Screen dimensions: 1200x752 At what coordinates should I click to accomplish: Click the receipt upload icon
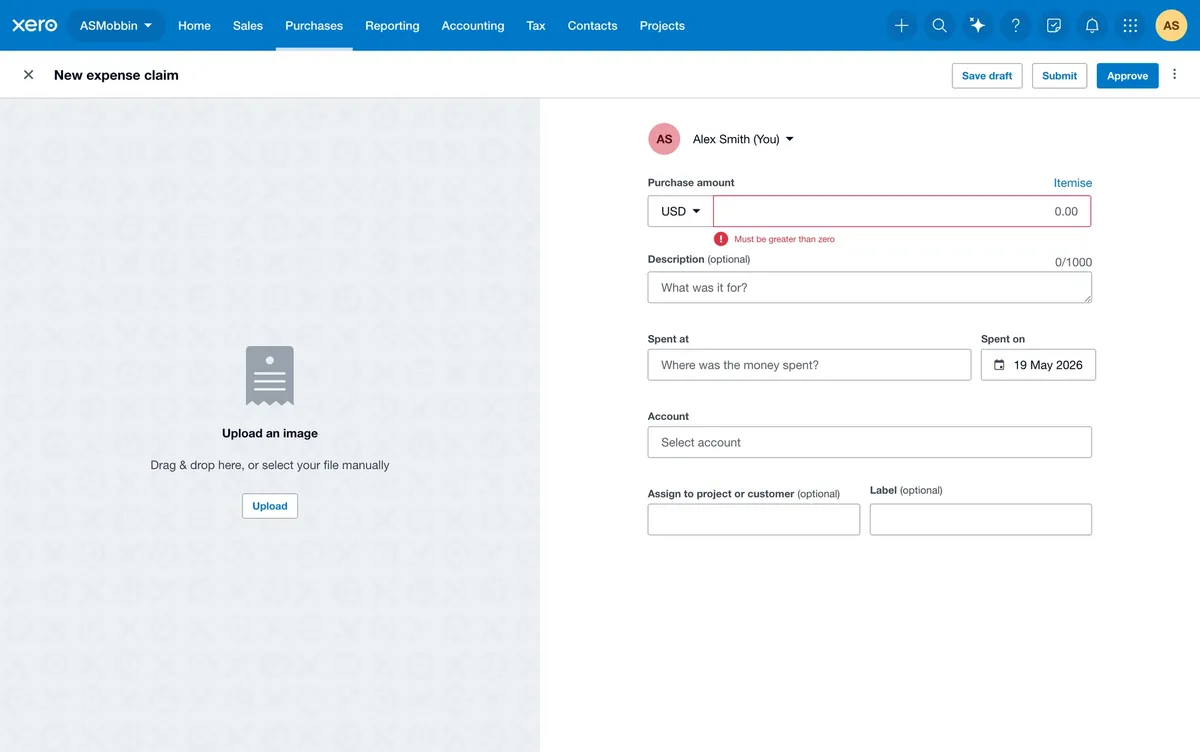[x=270, y=376]
